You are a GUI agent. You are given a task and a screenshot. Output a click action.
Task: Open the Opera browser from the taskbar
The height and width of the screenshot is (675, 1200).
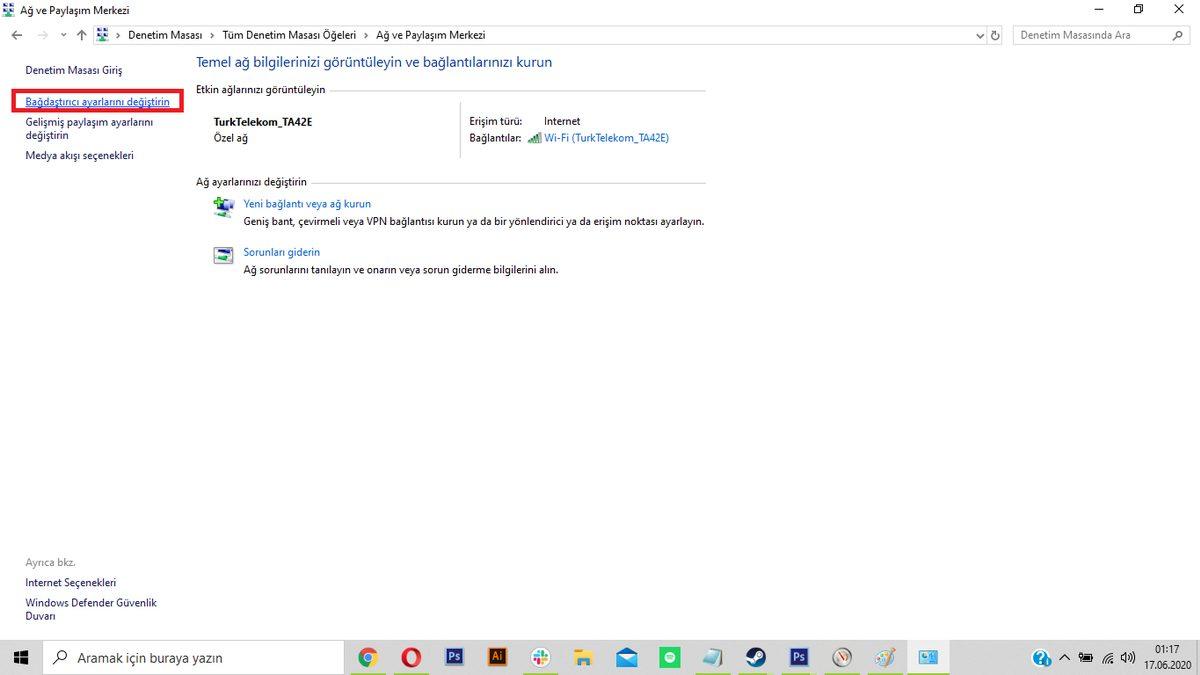pyautogui.click(x=411, y=657)
